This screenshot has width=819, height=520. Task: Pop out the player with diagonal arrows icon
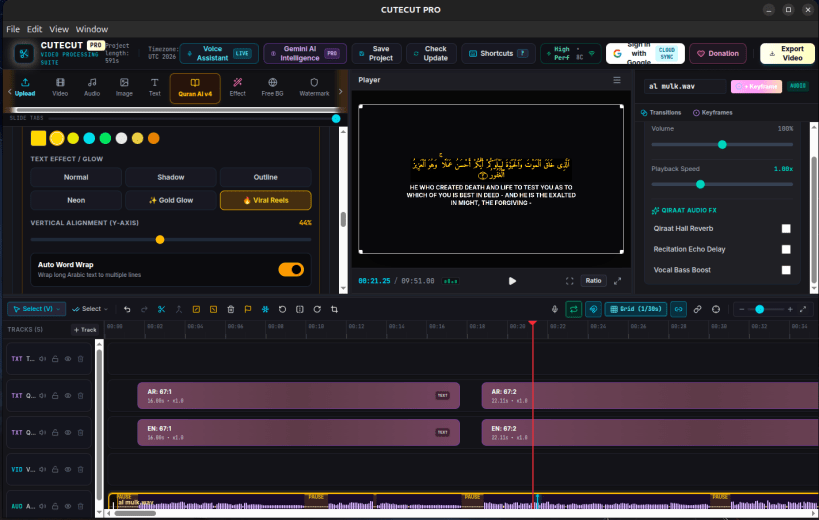617,281
